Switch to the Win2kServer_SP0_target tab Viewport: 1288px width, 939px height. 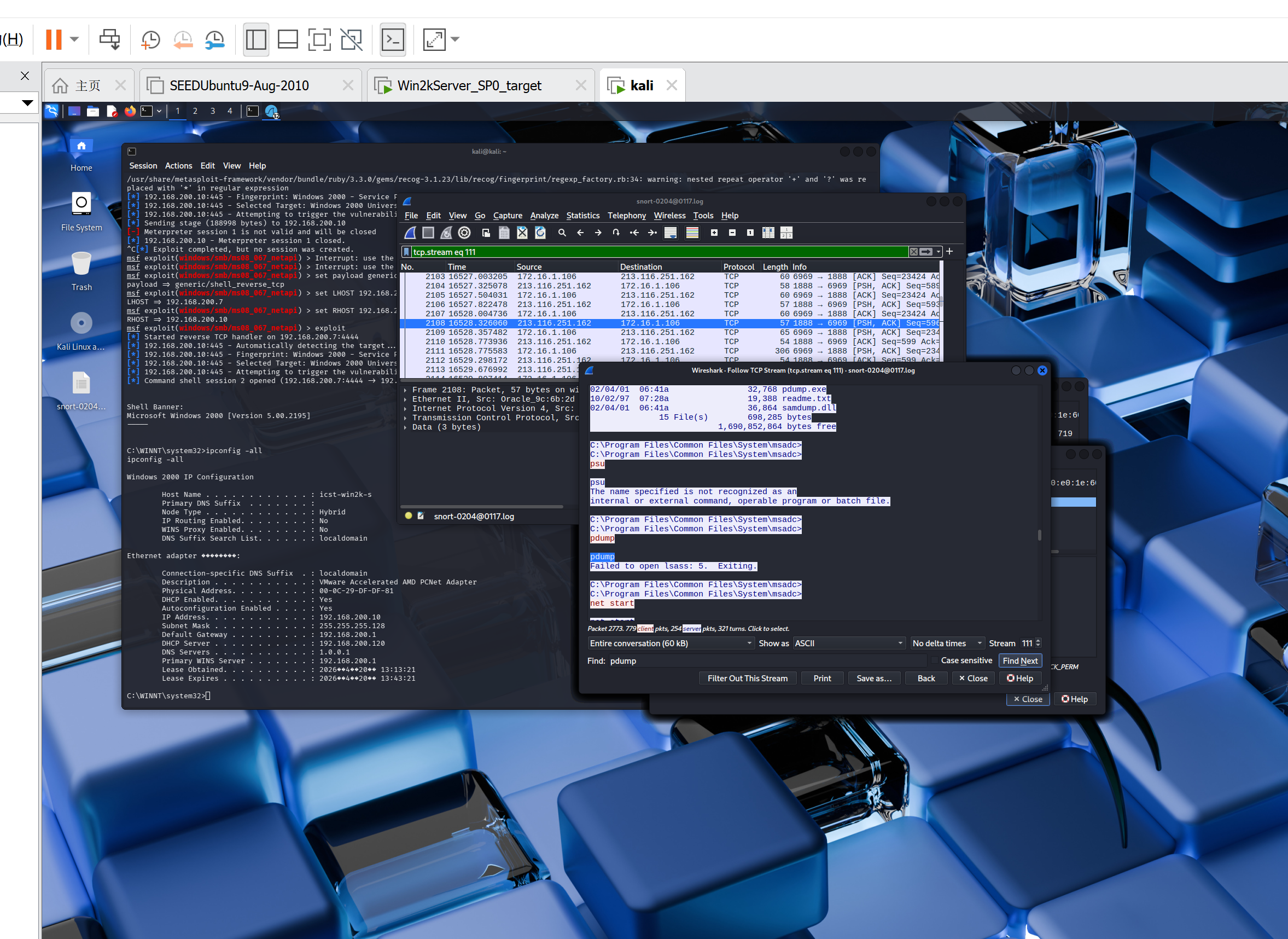pyautogui.click(x=469, y=85)
